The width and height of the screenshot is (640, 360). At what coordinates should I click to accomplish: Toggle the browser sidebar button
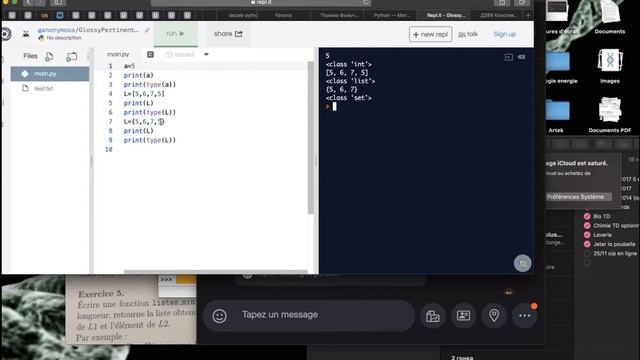58,2
